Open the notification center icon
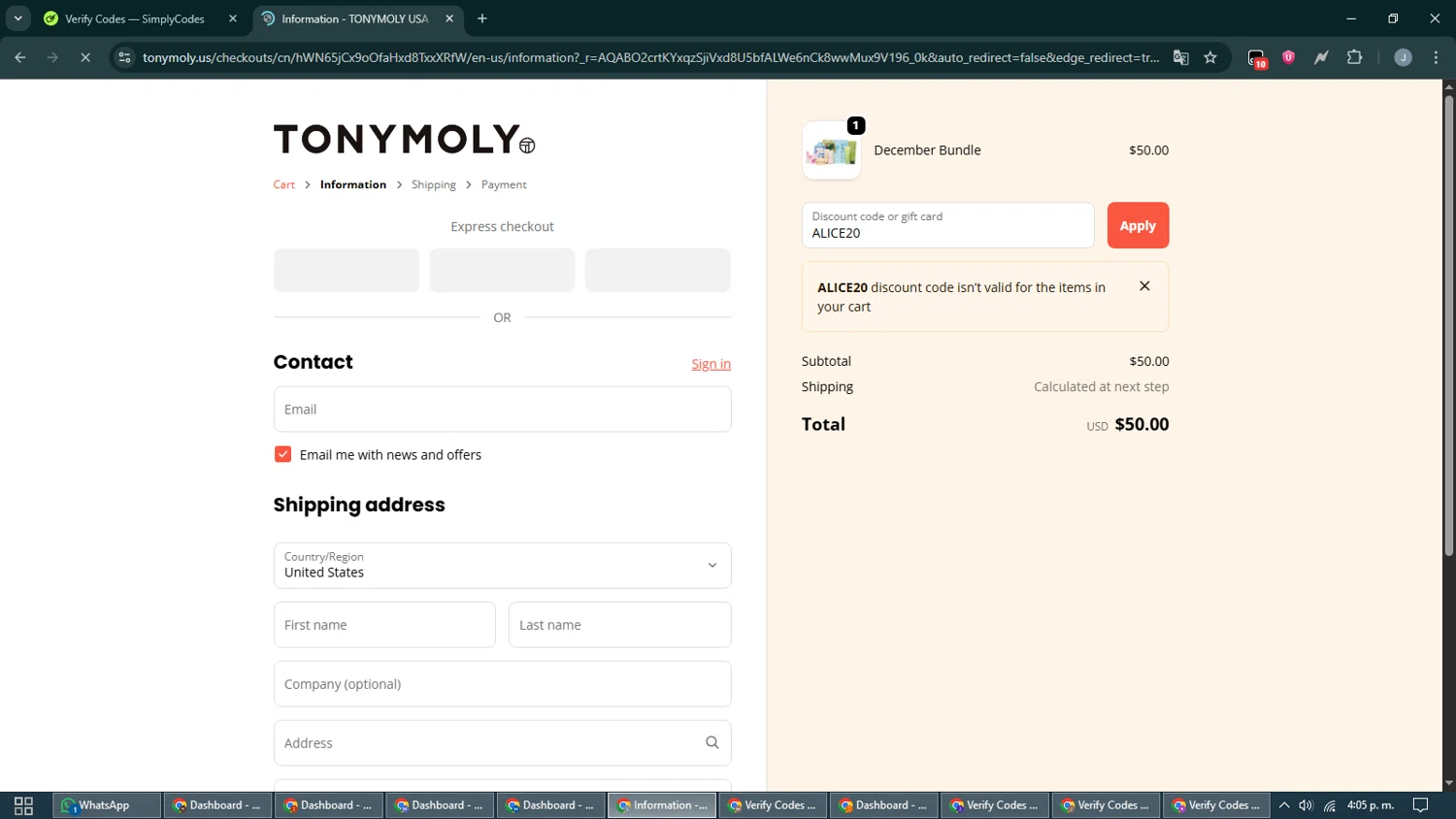1456x819 pixels. click(x=1420, y=805)
